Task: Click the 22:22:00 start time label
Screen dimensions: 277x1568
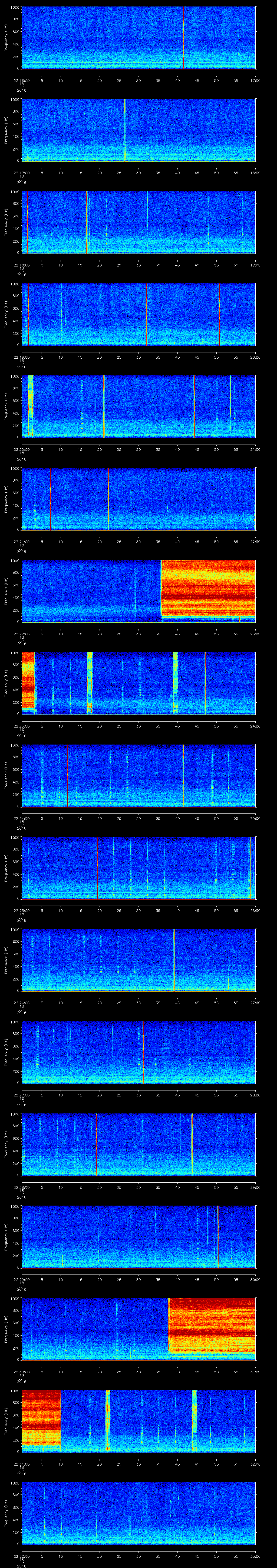Action: (x=21, y=634)
